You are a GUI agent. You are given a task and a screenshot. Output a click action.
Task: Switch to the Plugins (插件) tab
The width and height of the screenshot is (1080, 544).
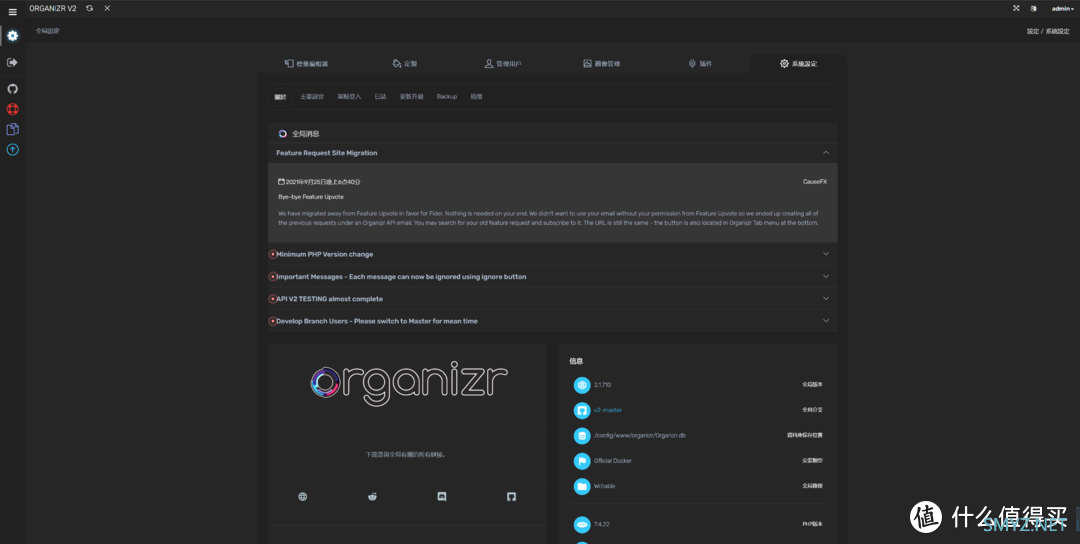(700, 63)
